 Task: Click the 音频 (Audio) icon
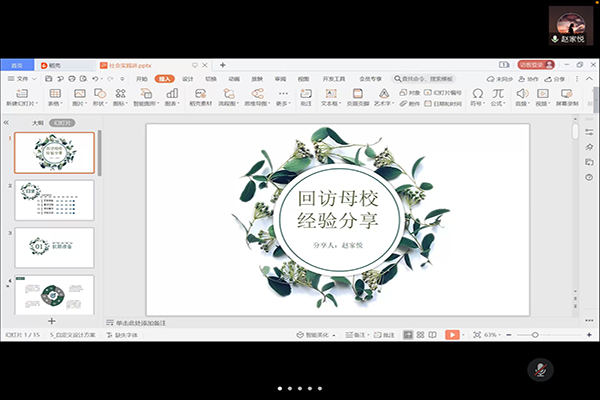(521, 96)
